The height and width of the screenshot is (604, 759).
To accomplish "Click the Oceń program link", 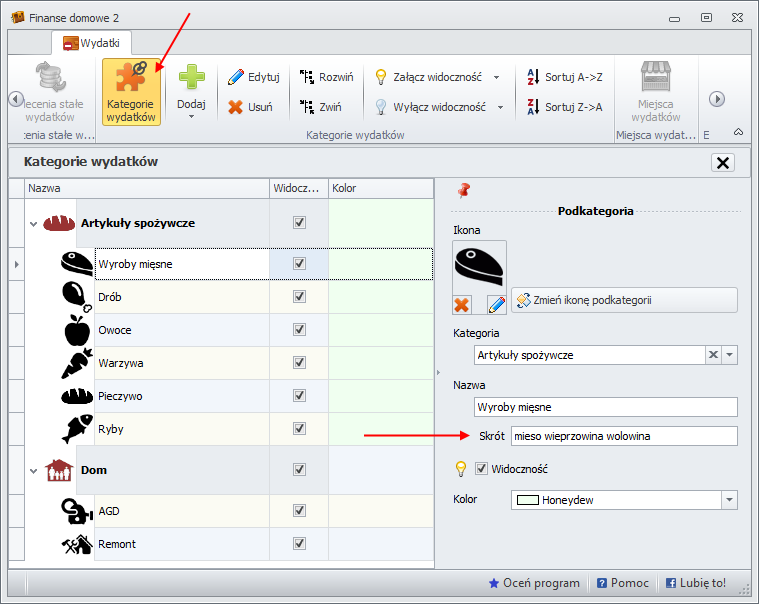I will coord(534,583).
